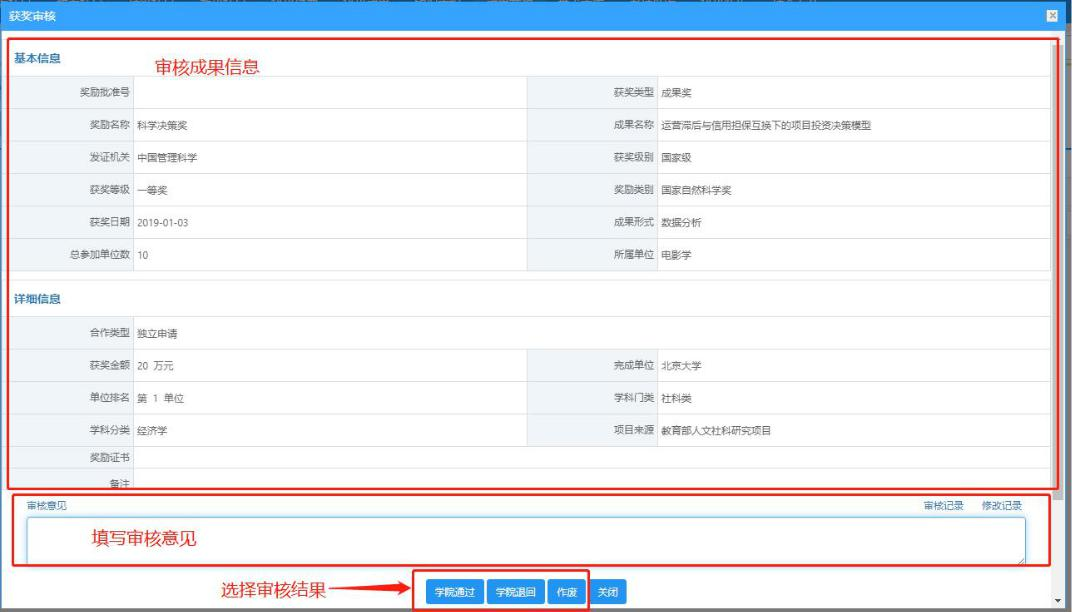Select the 详细信息 section header
The width and height of the screenshot is (1072, 612).
(x=37, y=300)
